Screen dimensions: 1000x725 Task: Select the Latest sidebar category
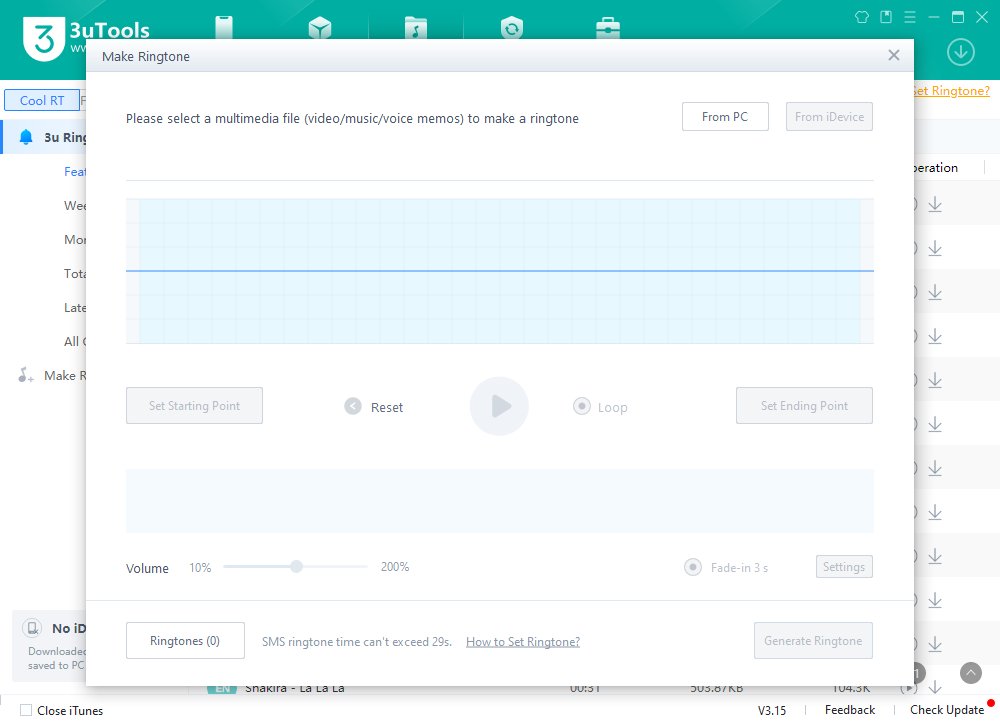(75, 307)
